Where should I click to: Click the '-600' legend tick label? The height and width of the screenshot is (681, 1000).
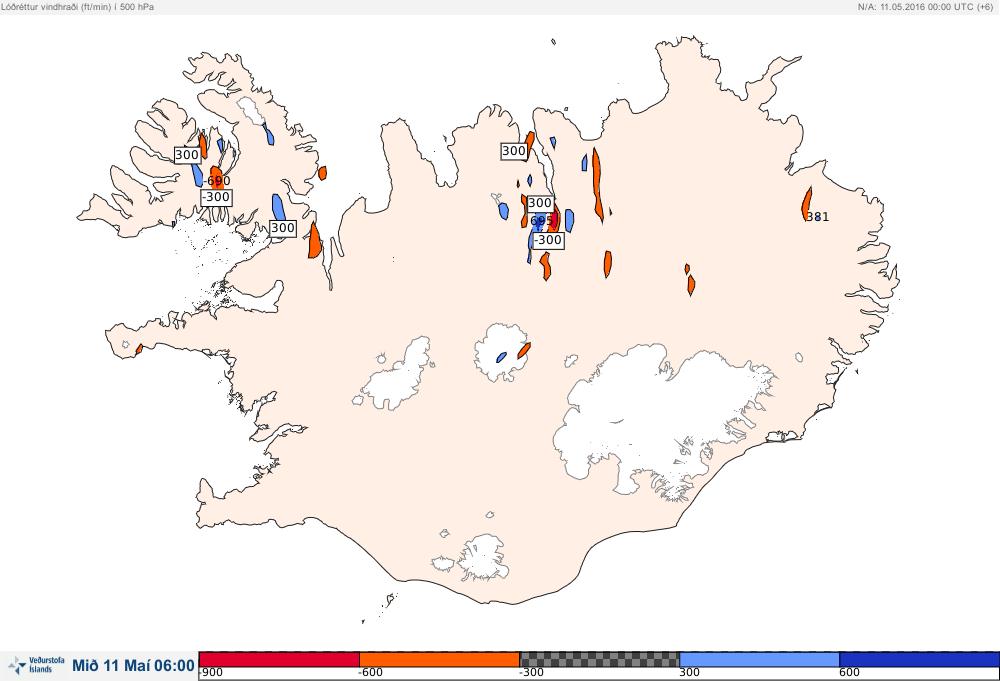click(x=371, y=673)
